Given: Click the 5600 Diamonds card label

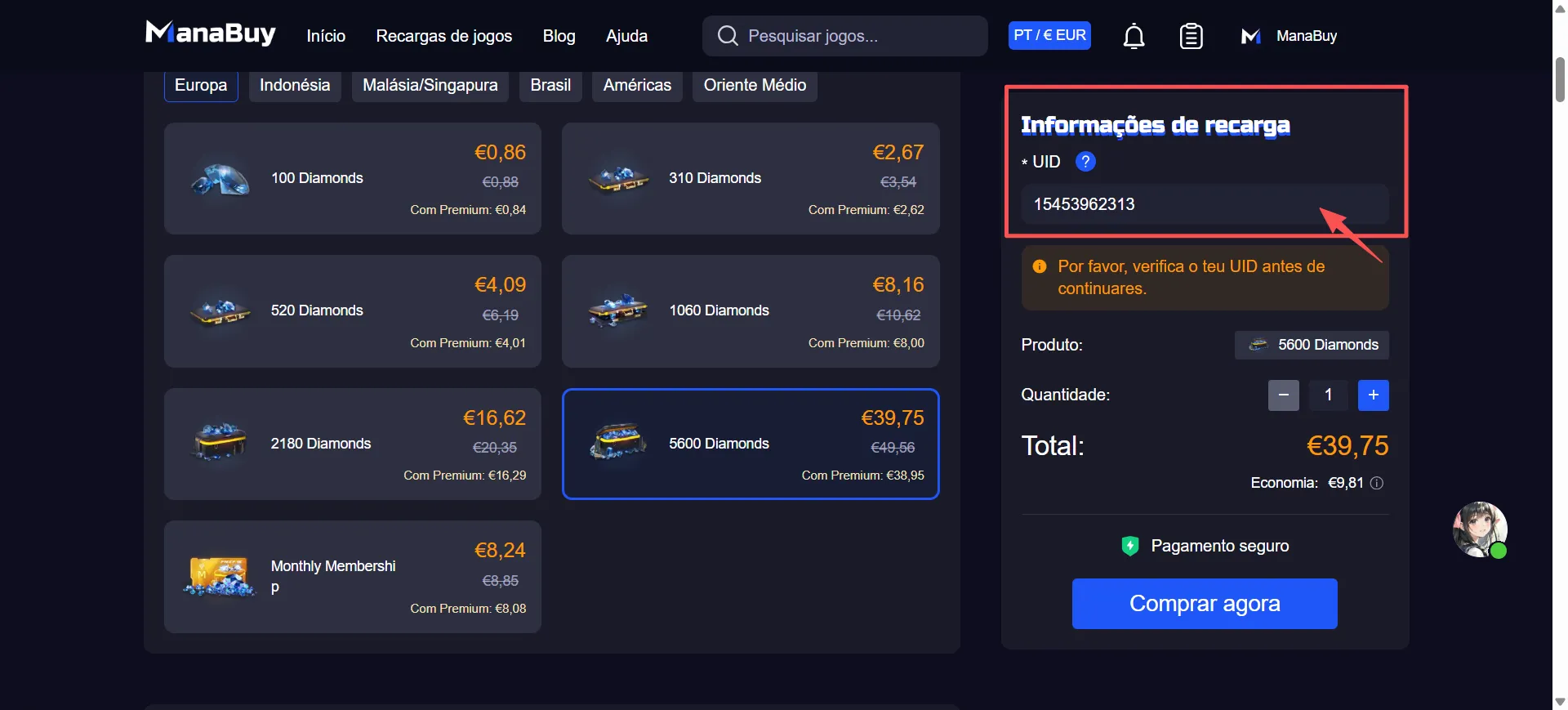Looking at the screenshot, I should point(719,444).
